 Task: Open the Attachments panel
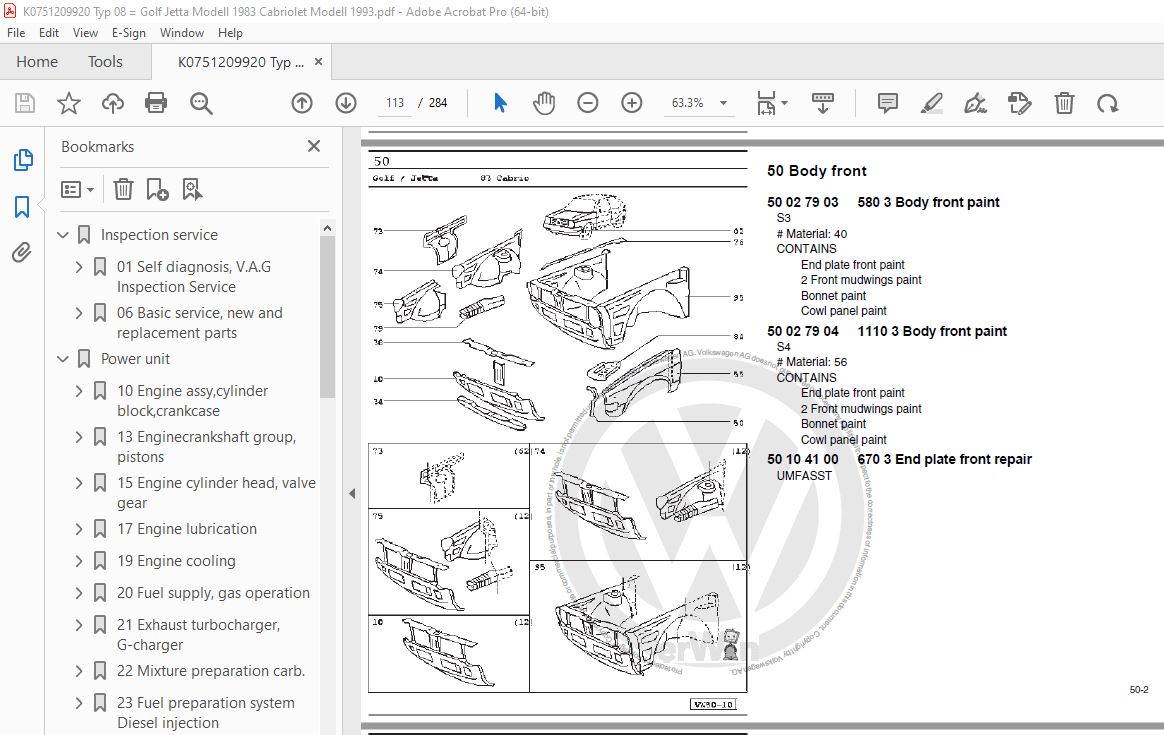[x=22, y=252]
